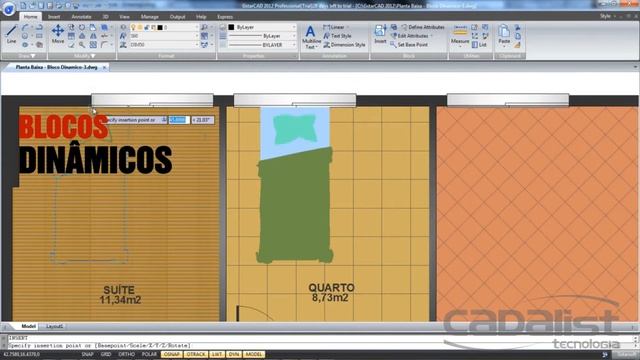Click Define Attributes in Block panel

pos(423,27)
